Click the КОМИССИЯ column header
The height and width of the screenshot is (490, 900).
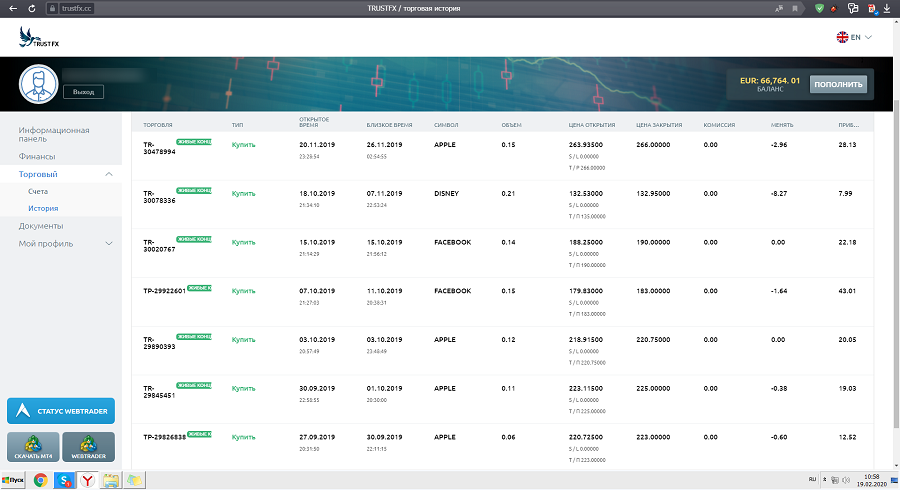tap(719, 125)
